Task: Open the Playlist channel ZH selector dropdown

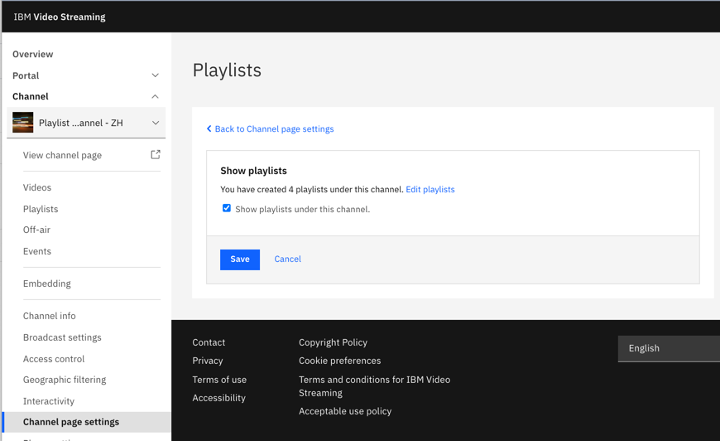Action: [x=86, y=123]
